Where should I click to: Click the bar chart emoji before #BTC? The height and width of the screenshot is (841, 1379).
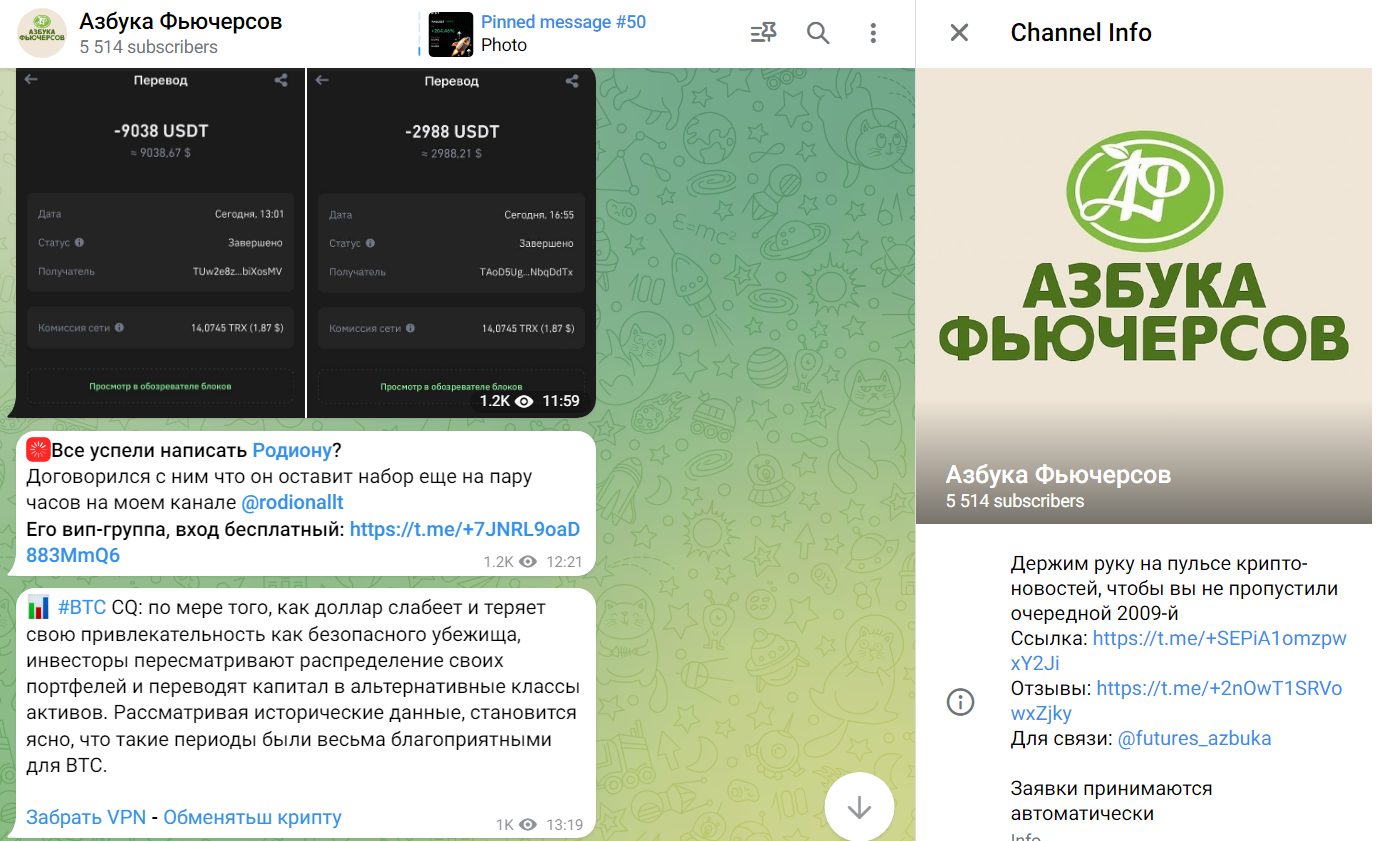[38, 607]
